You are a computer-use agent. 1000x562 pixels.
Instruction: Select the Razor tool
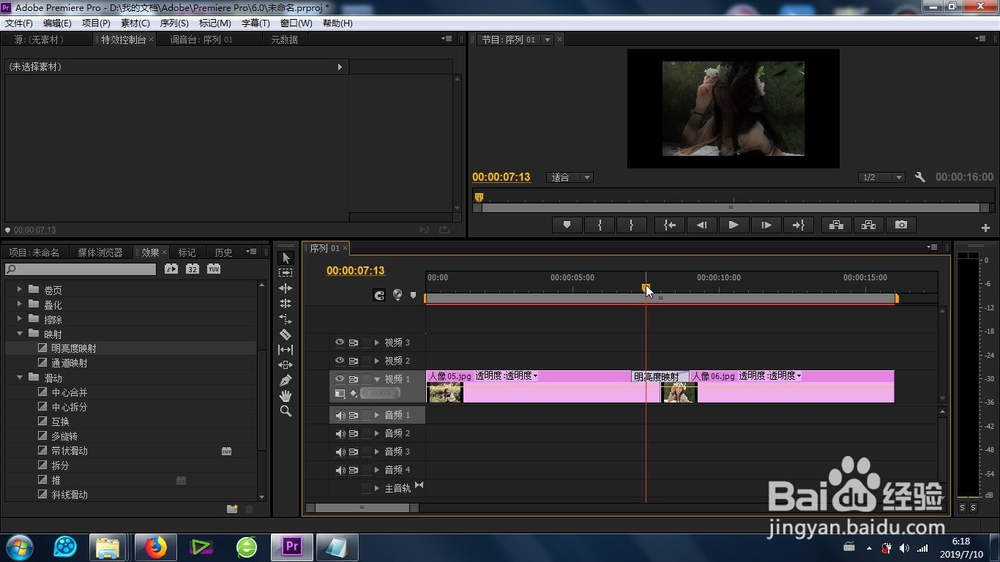pos(286,334)
